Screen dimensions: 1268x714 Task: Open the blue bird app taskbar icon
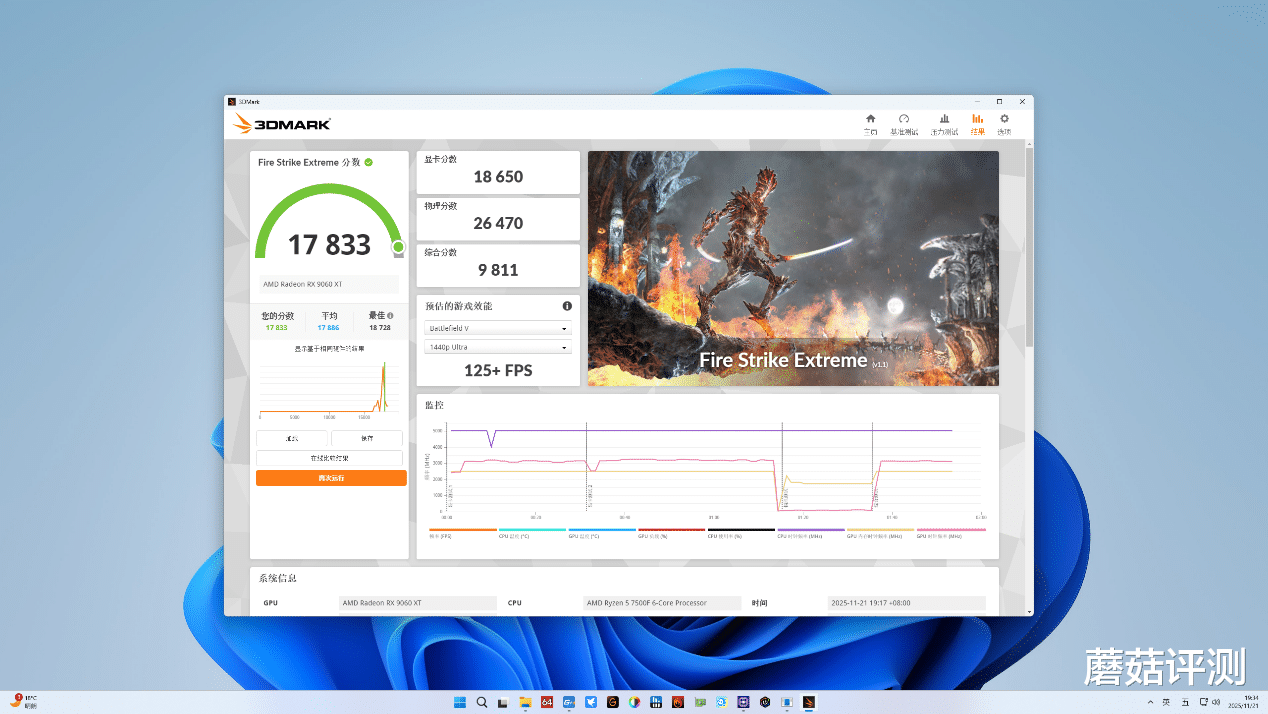tap(590, 702)
